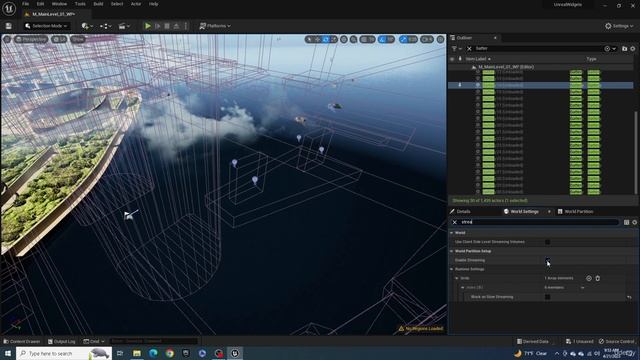Open the World Settings gear options
The image size is (640, 360).
635,222
